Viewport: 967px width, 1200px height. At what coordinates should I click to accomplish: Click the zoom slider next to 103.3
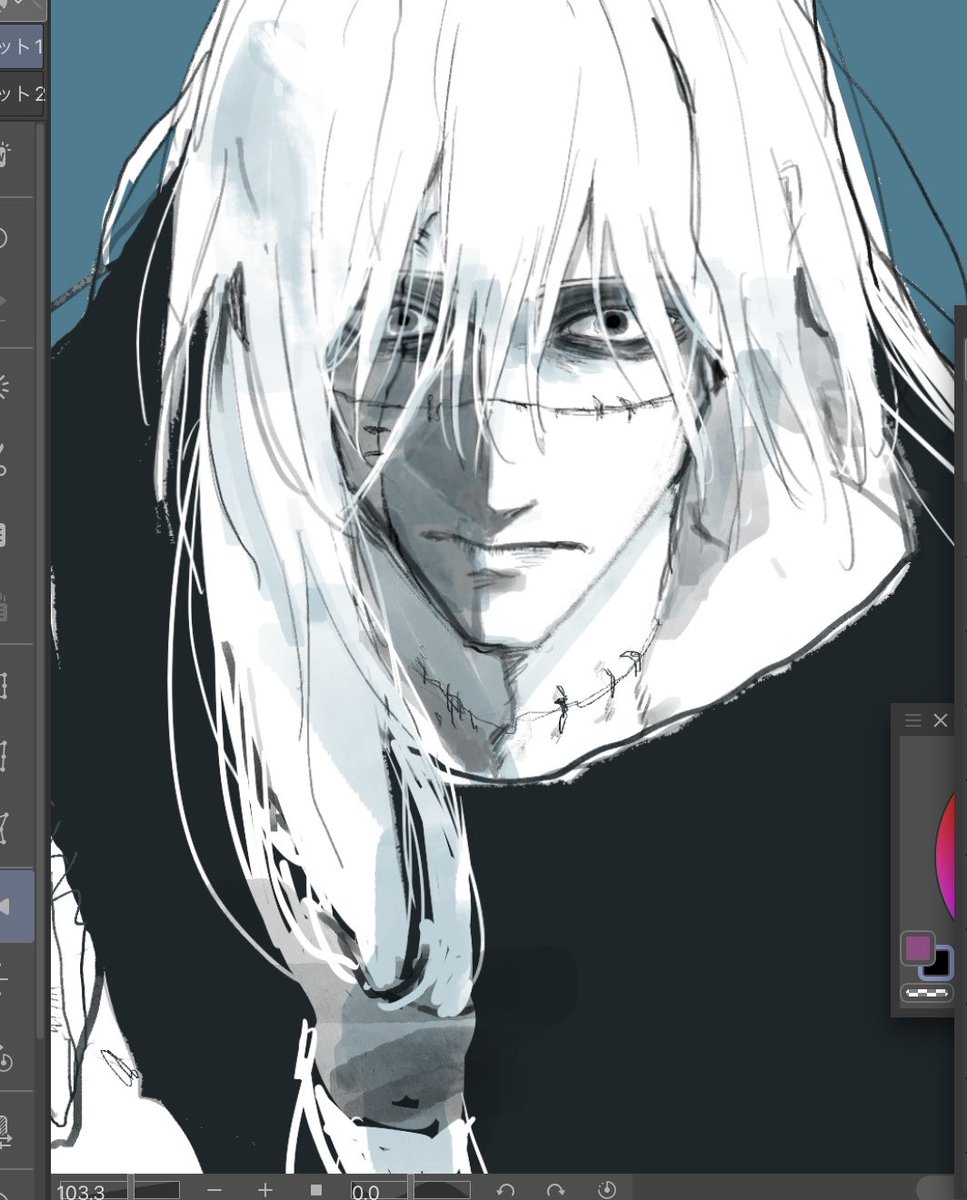pos(156,1191)
